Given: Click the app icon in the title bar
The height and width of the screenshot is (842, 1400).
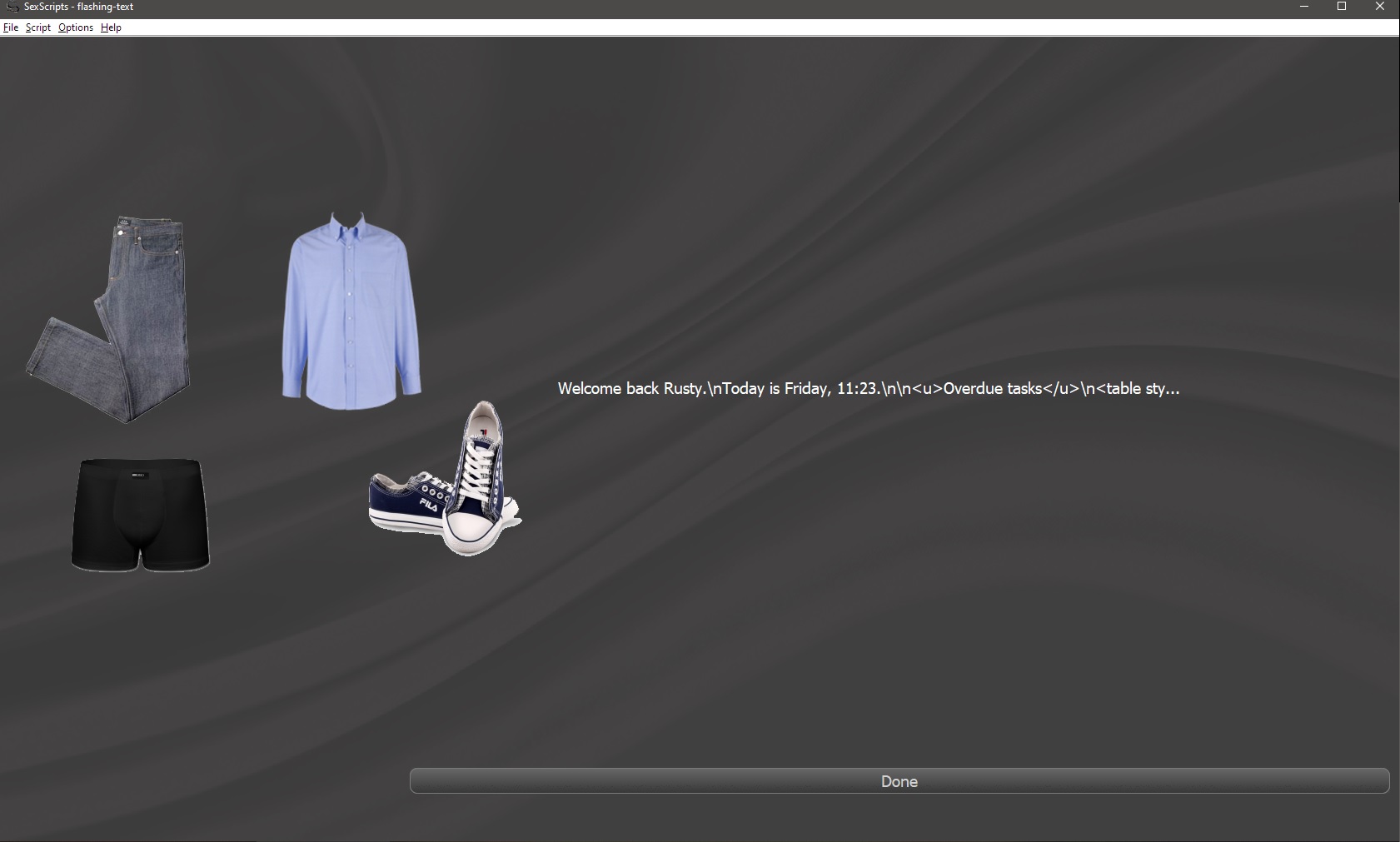Looking at the screenshot, I should tap(12, 7).
